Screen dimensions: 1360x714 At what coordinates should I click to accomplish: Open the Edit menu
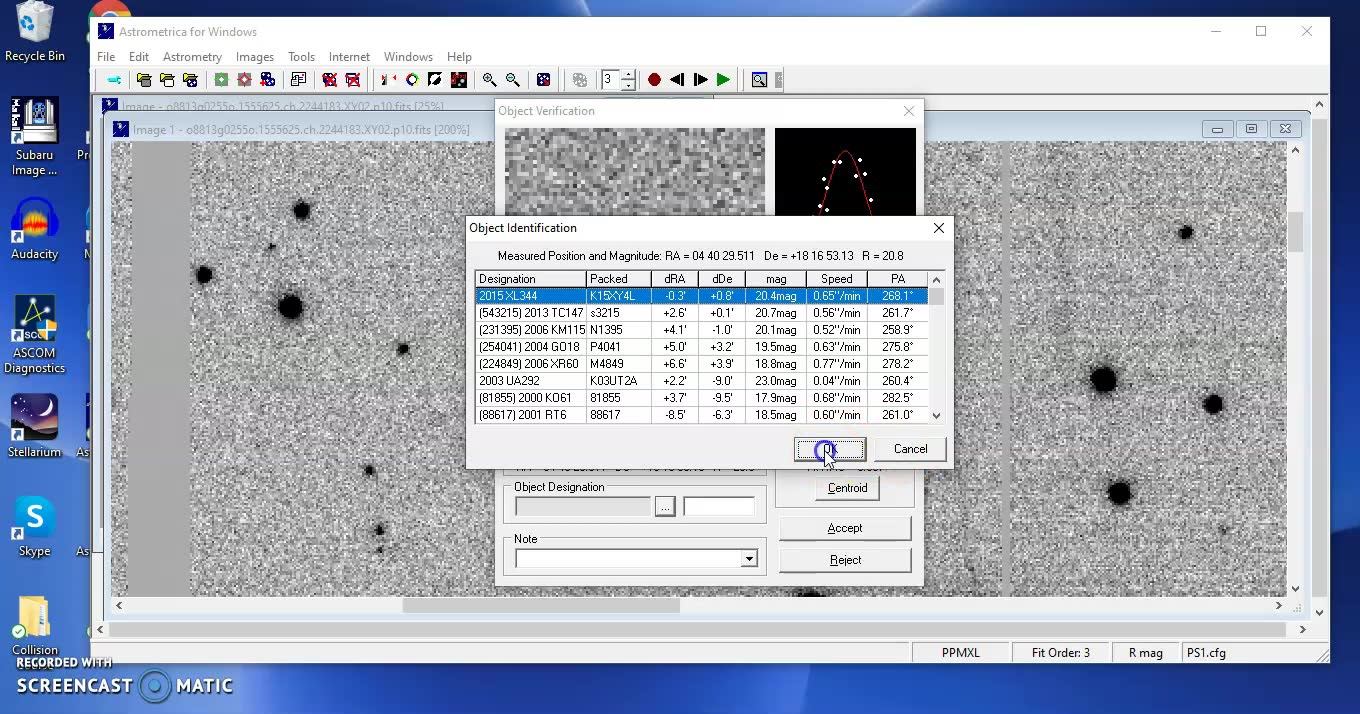point(139,57)
